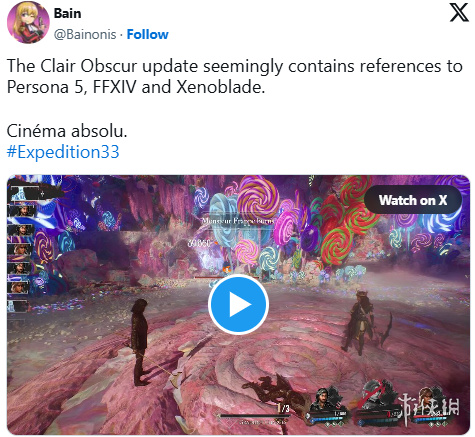Click the hooded character standing on left
The width and height of the screenshot is (475, 437).
[x=140, y=342]
